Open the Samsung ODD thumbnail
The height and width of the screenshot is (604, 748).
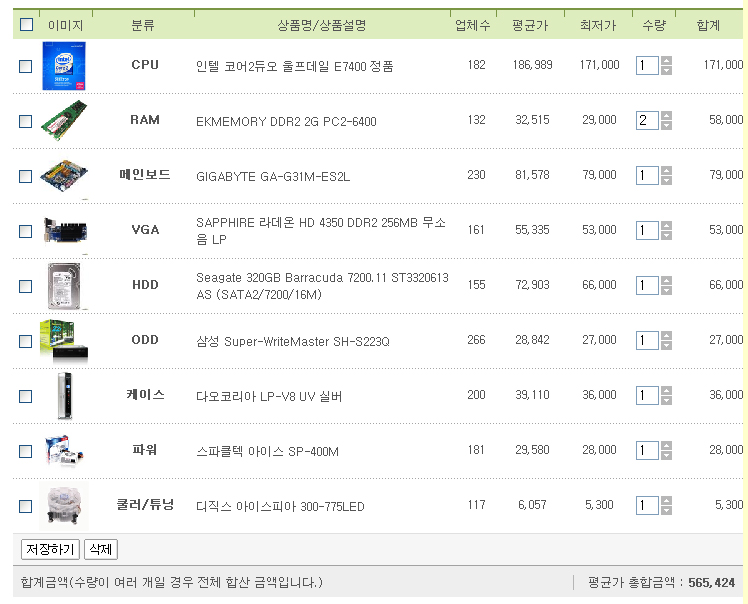(64, 341)
